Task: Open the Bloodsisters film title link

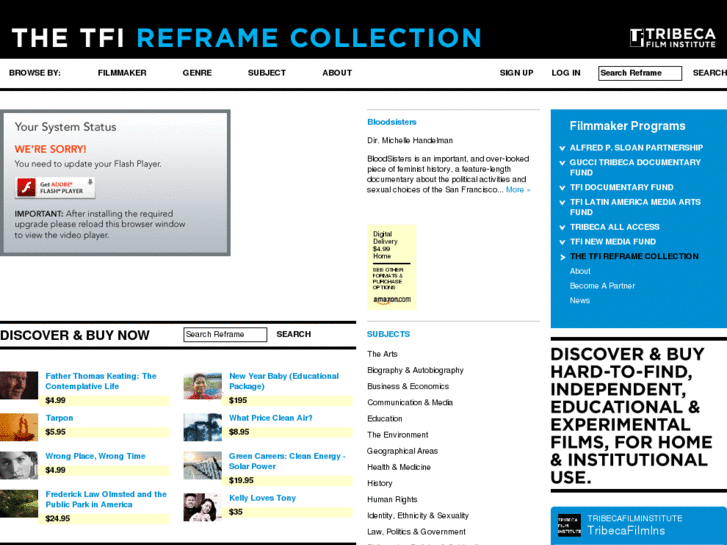Action: [392, 122]
